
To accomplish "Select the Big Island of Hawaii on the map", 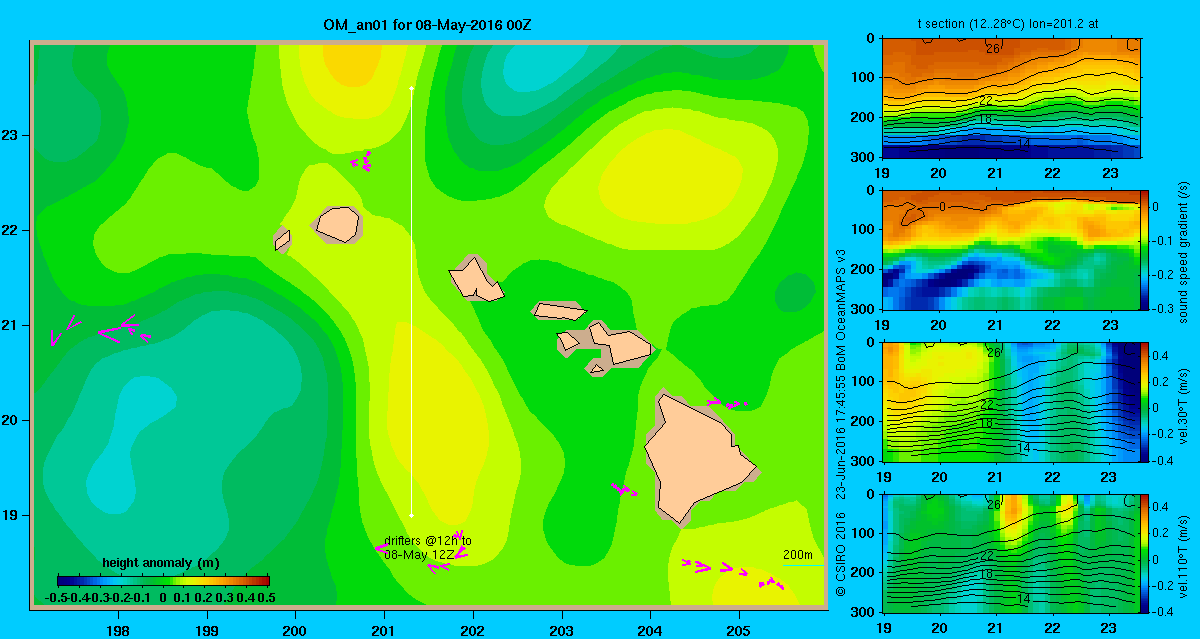I will [x=695, y=458].
